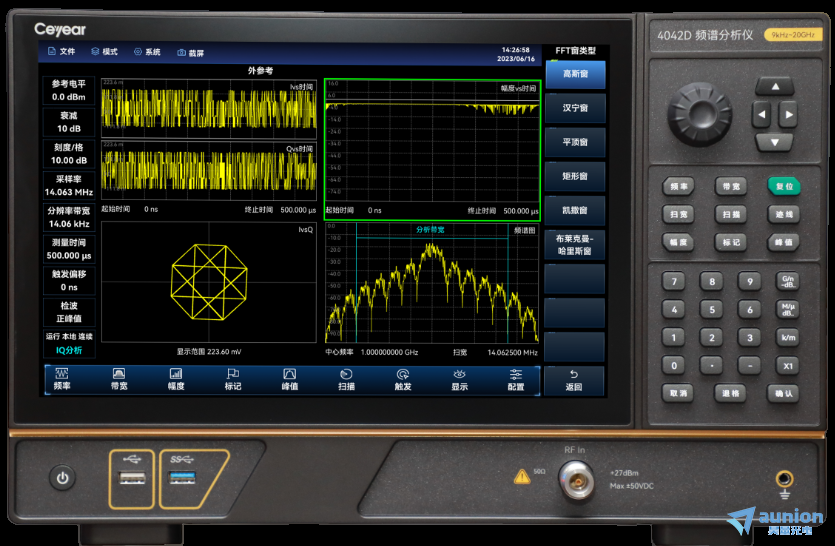Tap the green 复位 reset hardware key
This screenshot has width=835, height=546.
784,187
